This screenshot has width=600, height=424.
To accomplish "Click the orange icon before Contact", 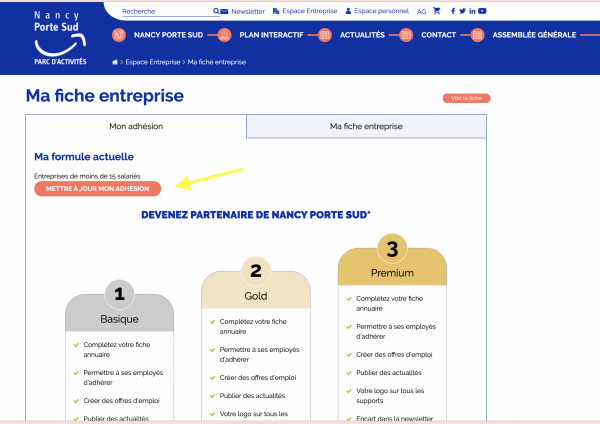I will click(x=406, y=35).
